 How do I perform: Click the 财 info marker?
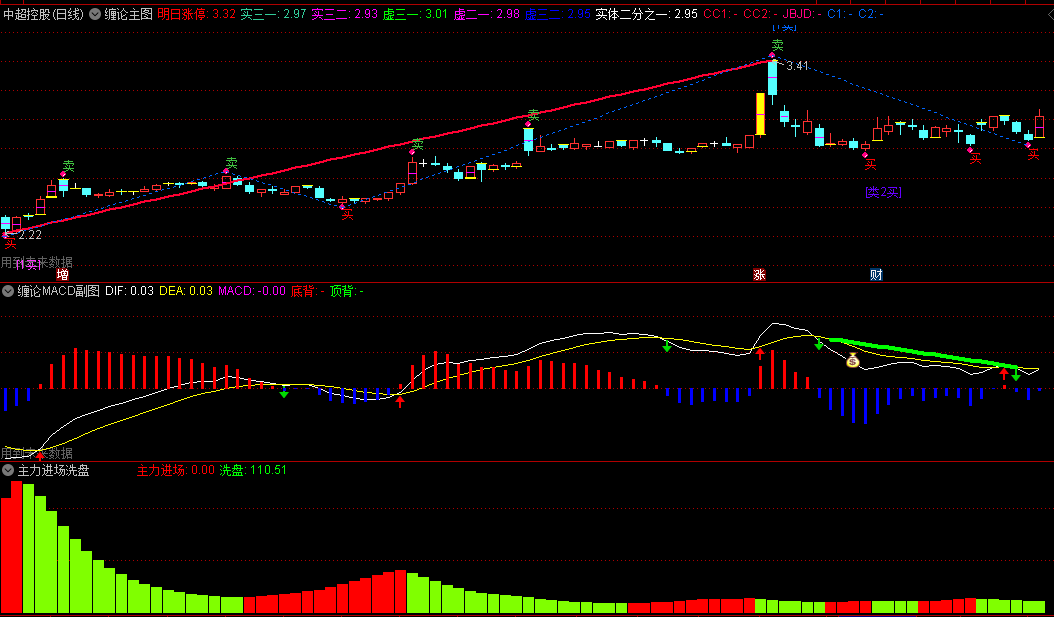876,274
